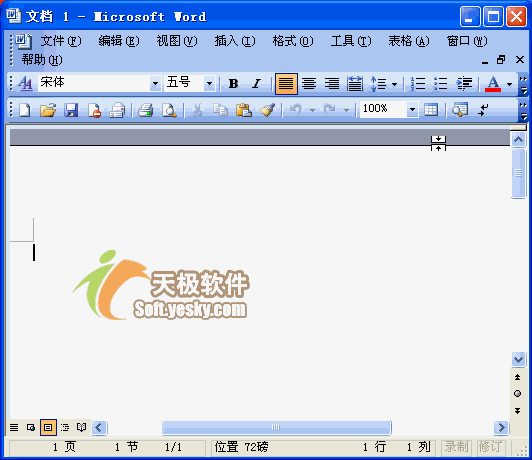
Task: Click the horizontal scrollbar thumb
Action: click(277, 427)
